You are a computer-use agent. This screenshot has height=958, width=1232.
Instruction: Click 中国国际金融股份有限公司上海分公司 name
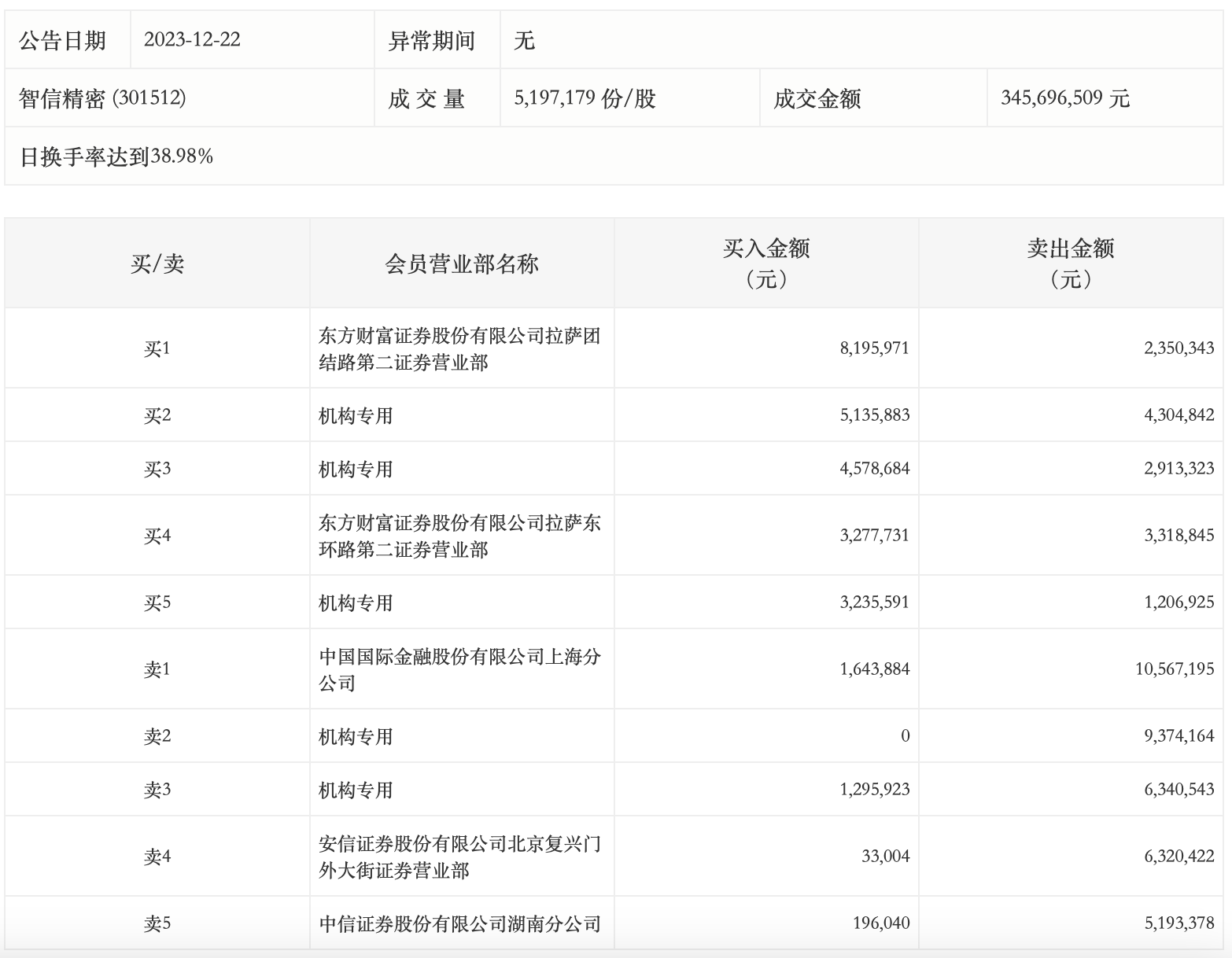459,669
